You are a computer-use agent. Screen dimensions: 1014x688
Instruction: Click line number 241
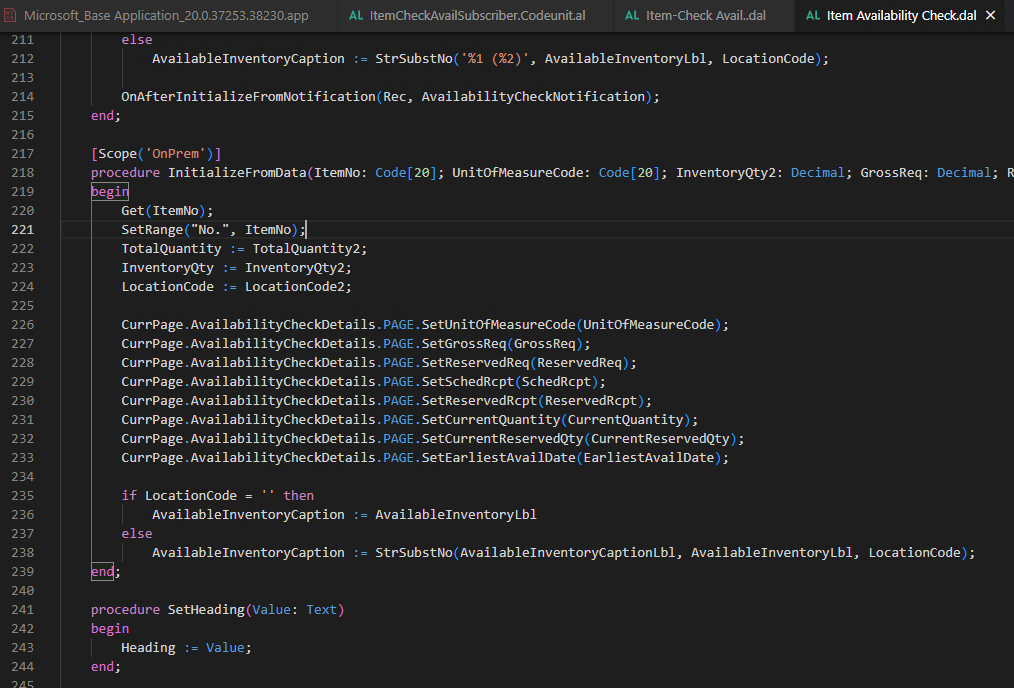click(x=22, y=609)
